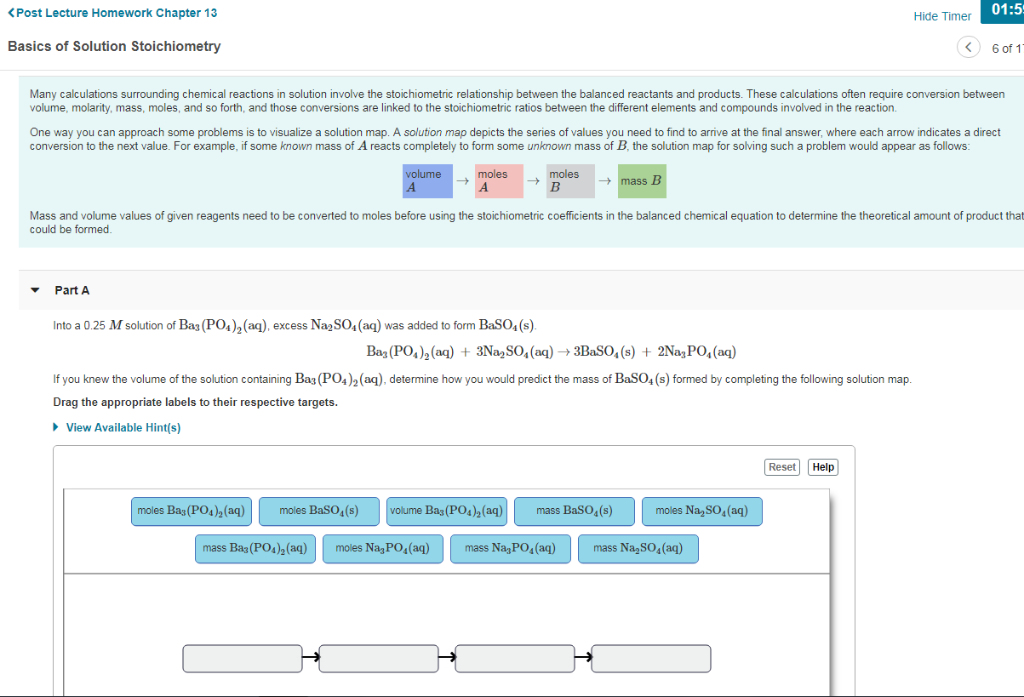
Task: Click the back arrow to Post Lecture Homework Chapter 13
Action: click(10, 12)
